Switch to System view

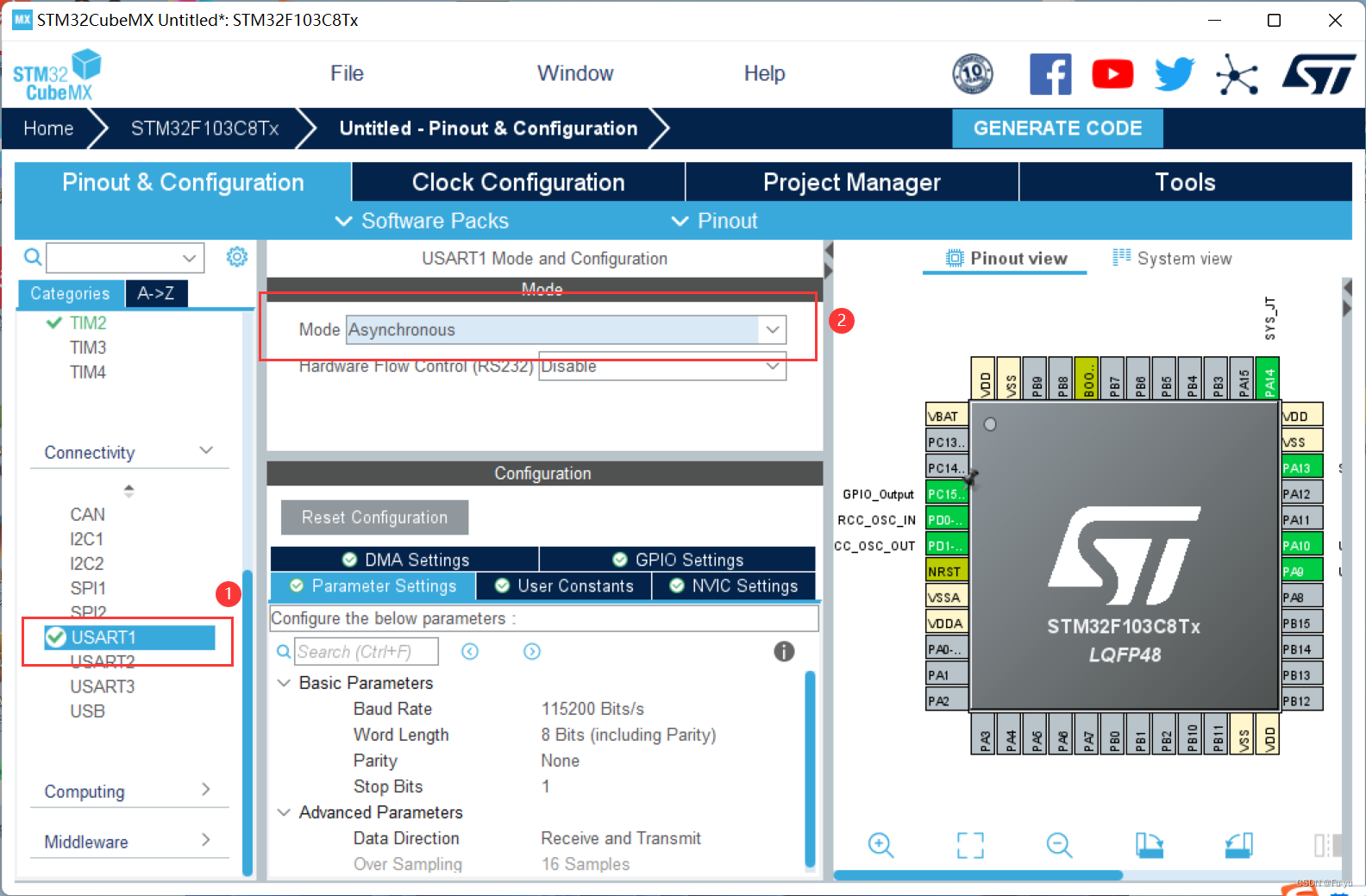point(1172,258)
